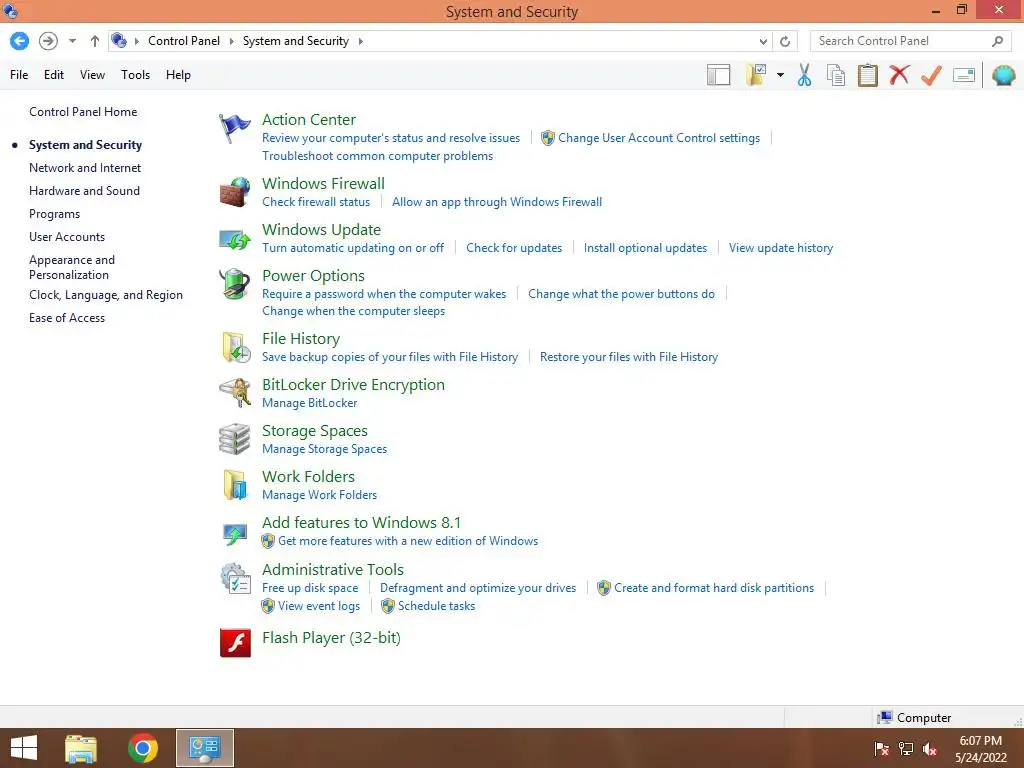Open Ease of Access category
The height and width of the screenshot is (768, 1024).
tap(67, 318)
